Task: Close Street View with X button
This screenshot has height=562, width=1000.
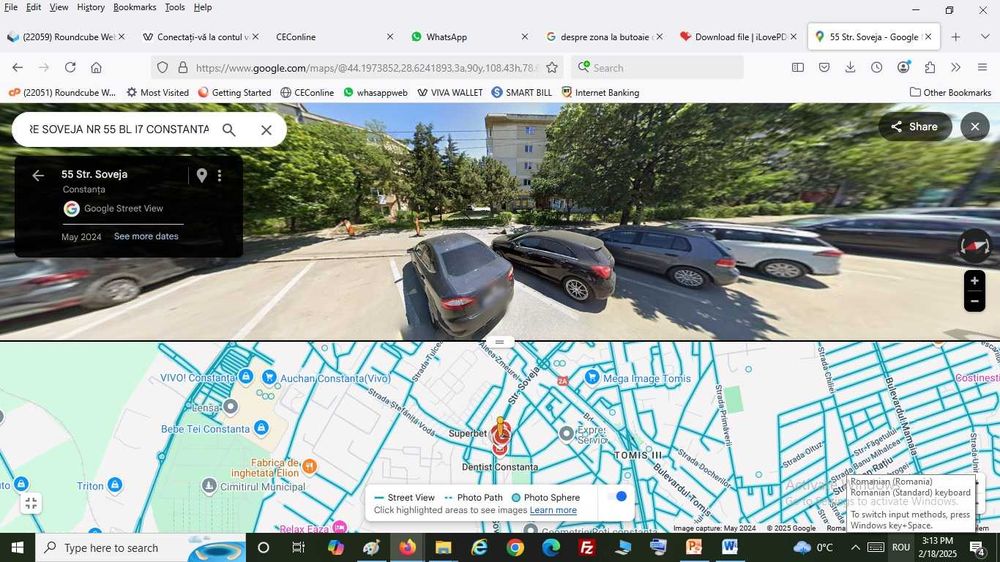Action: tap(974, 126)
